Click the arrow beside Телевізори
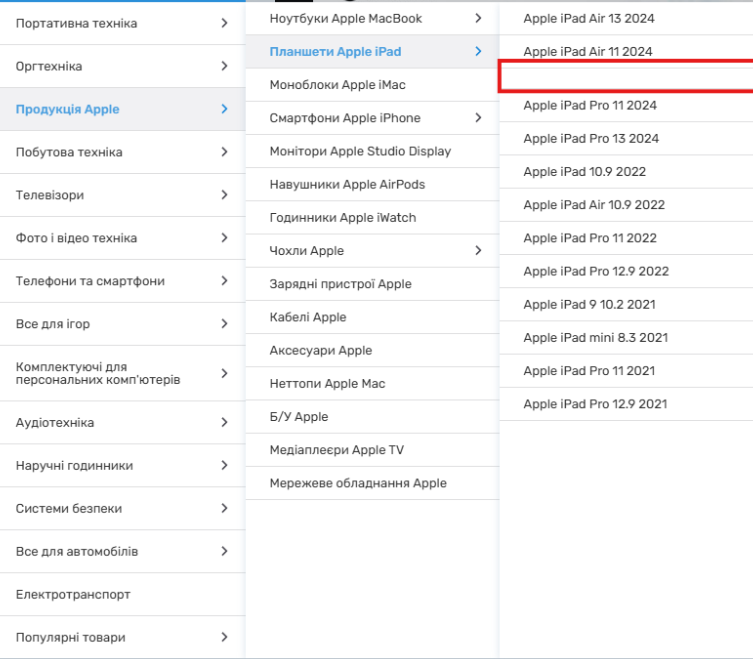 tap(224, 195)
